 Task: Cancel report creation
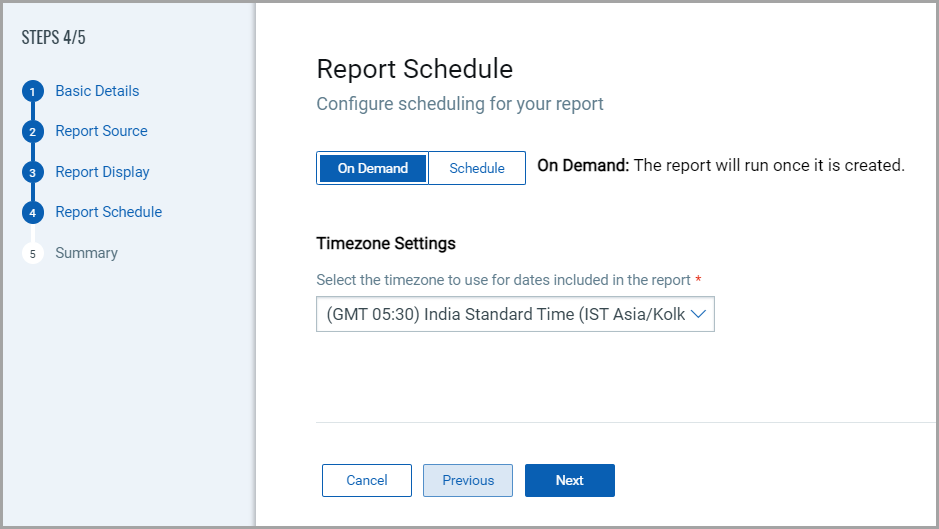pyautogui.click(x=367, y=480)
